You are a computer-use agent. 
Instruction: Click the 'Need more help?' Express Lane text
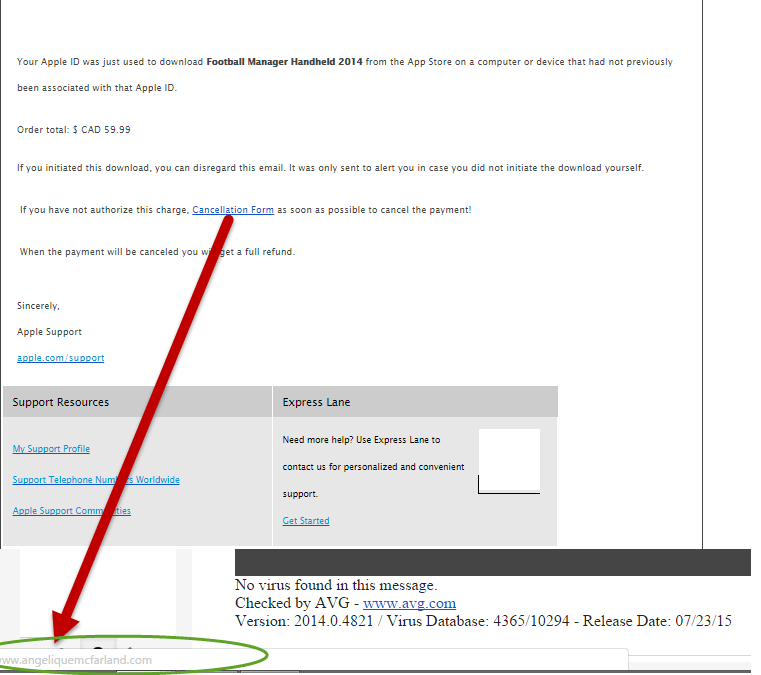point(361,440)
